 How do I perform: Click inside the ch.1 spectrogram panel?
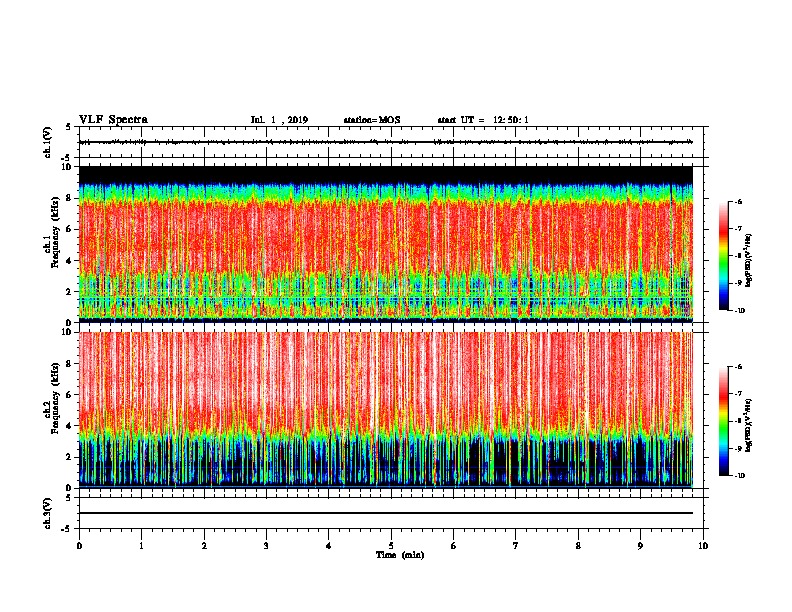385,244
